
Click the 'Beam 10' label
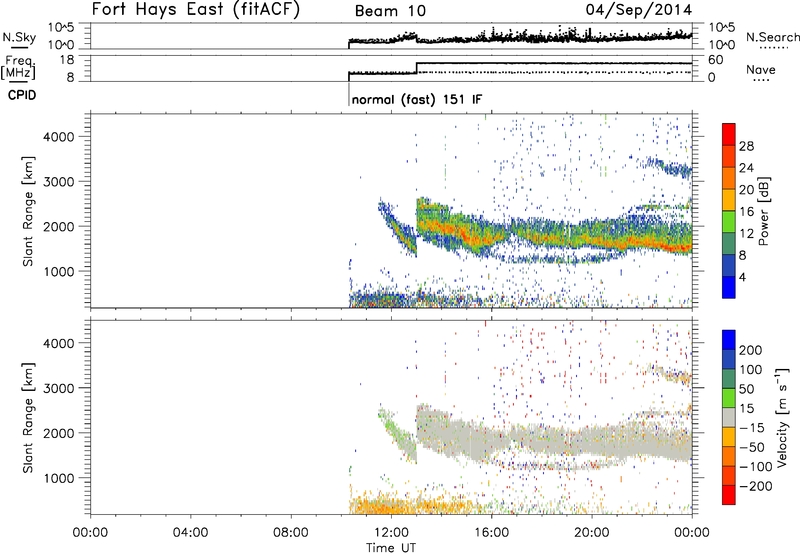pos(390,11)
